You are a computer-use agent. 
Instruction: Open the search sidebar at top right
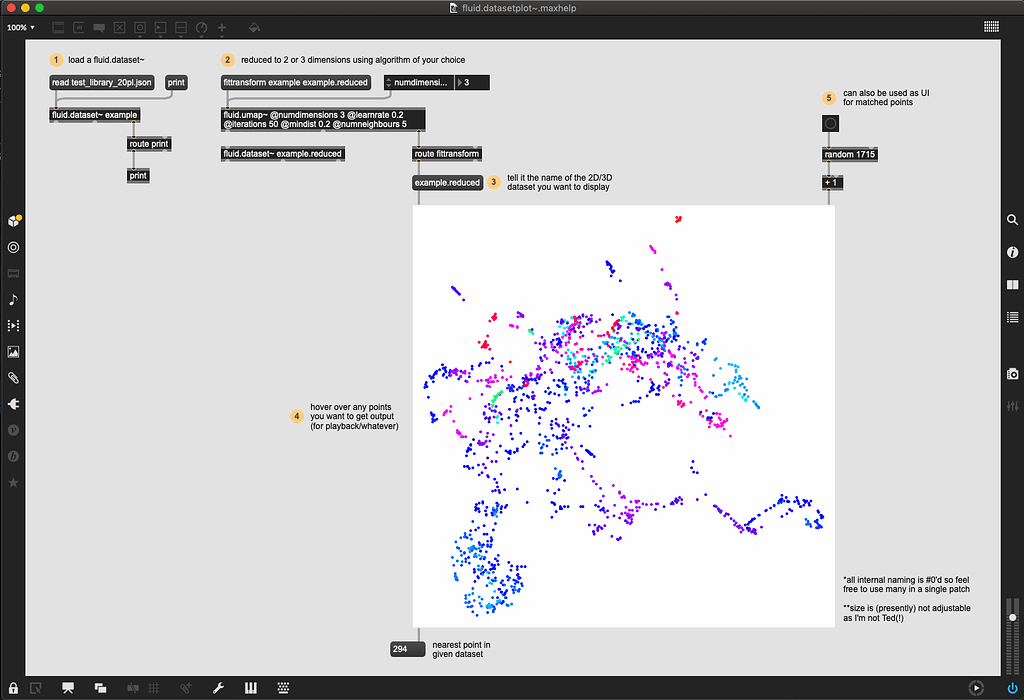(x=1012, y=220)
